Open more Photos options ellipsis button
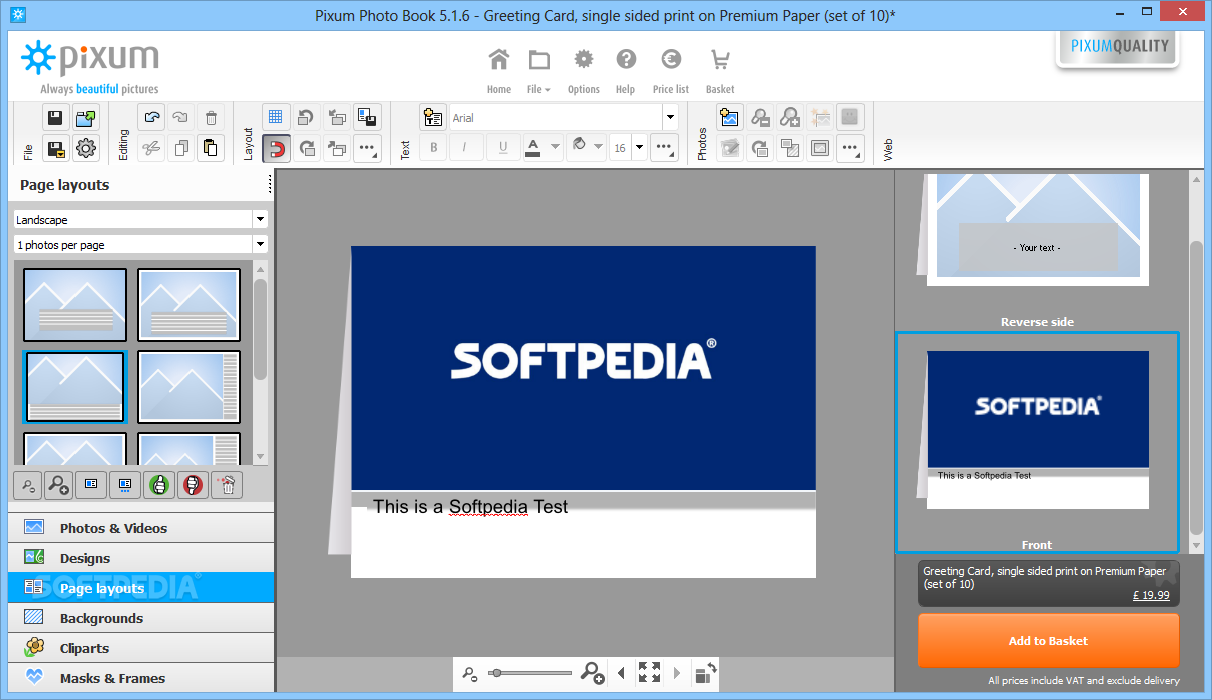 (850, 149)
